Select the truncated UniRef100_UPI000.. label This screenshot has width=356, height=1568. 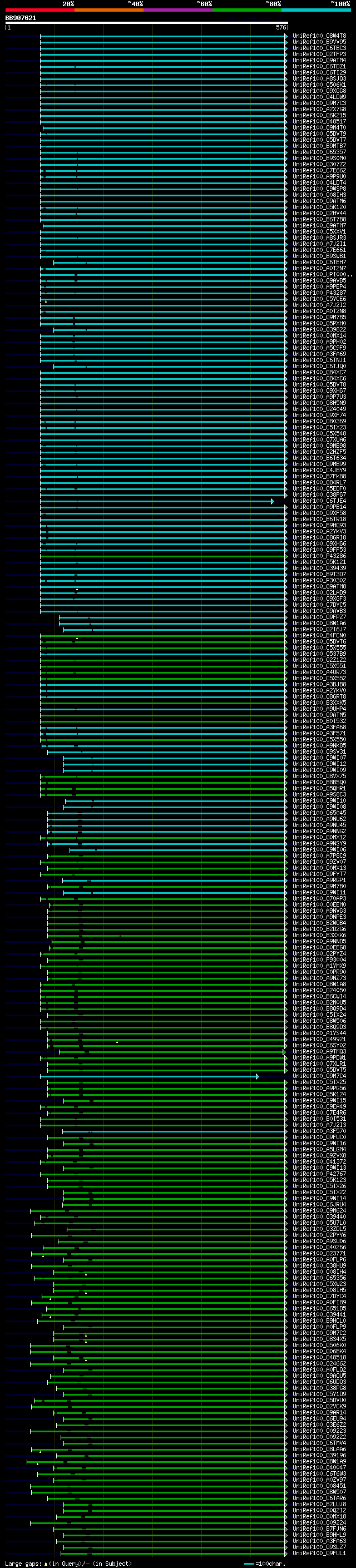(323, 275)
